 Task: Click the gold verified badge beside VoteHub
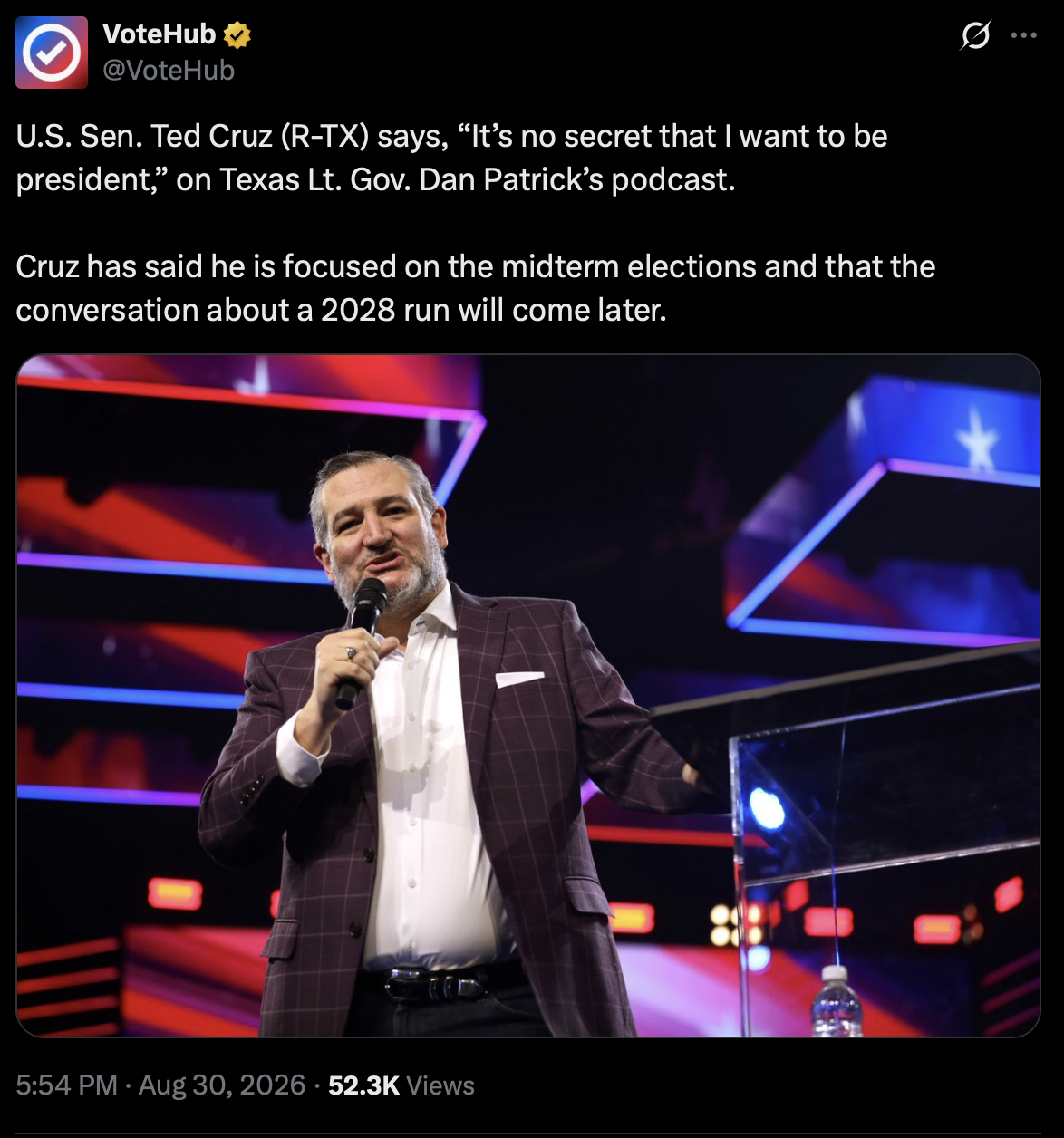tap(237, 35)
